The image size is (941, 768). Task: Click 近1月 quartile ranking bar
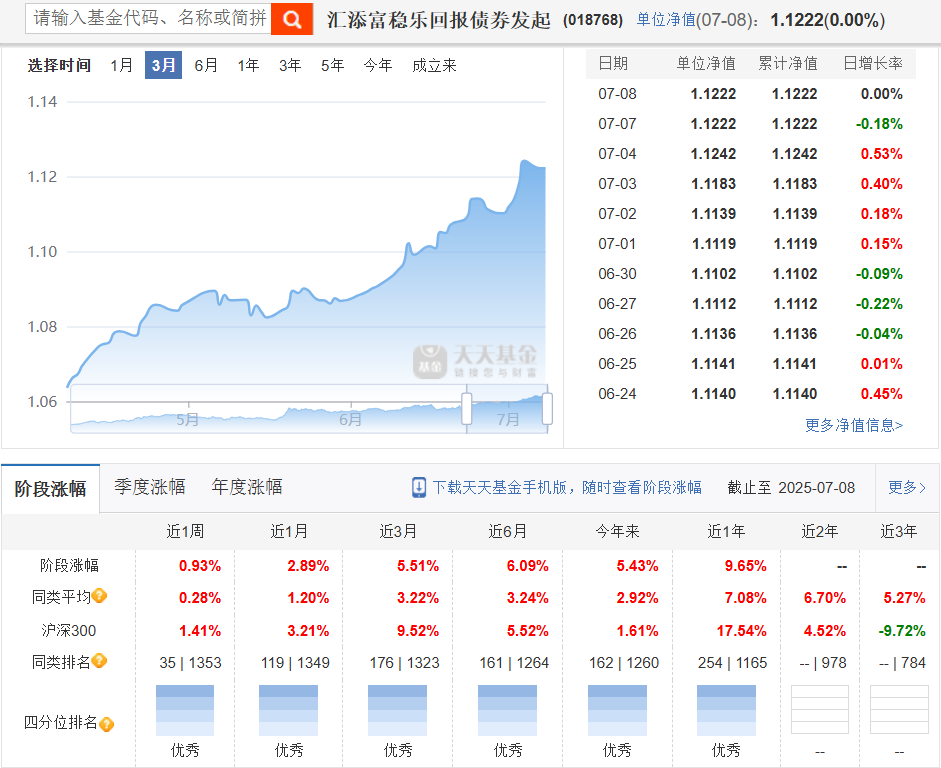click(288, 710)
